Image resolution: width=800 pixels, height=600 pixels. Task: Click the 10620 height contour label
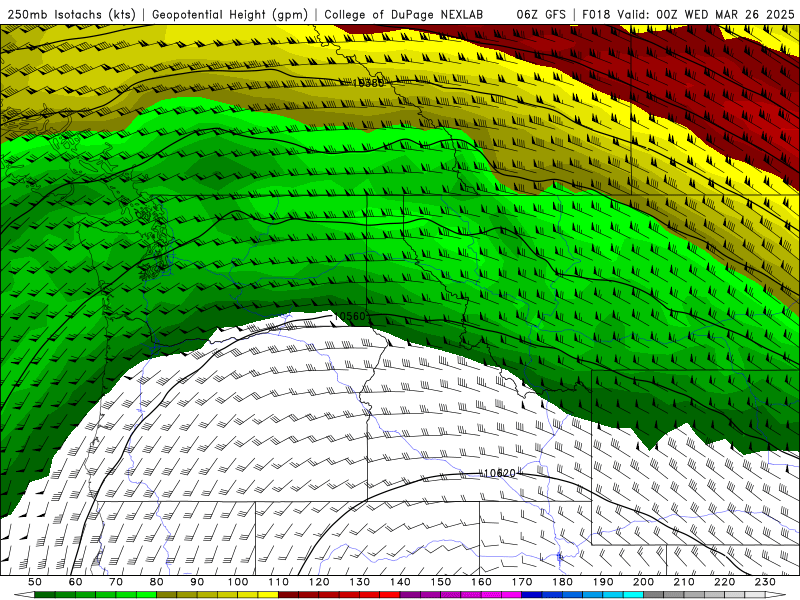pyautogui.click(x=499, y=473)
